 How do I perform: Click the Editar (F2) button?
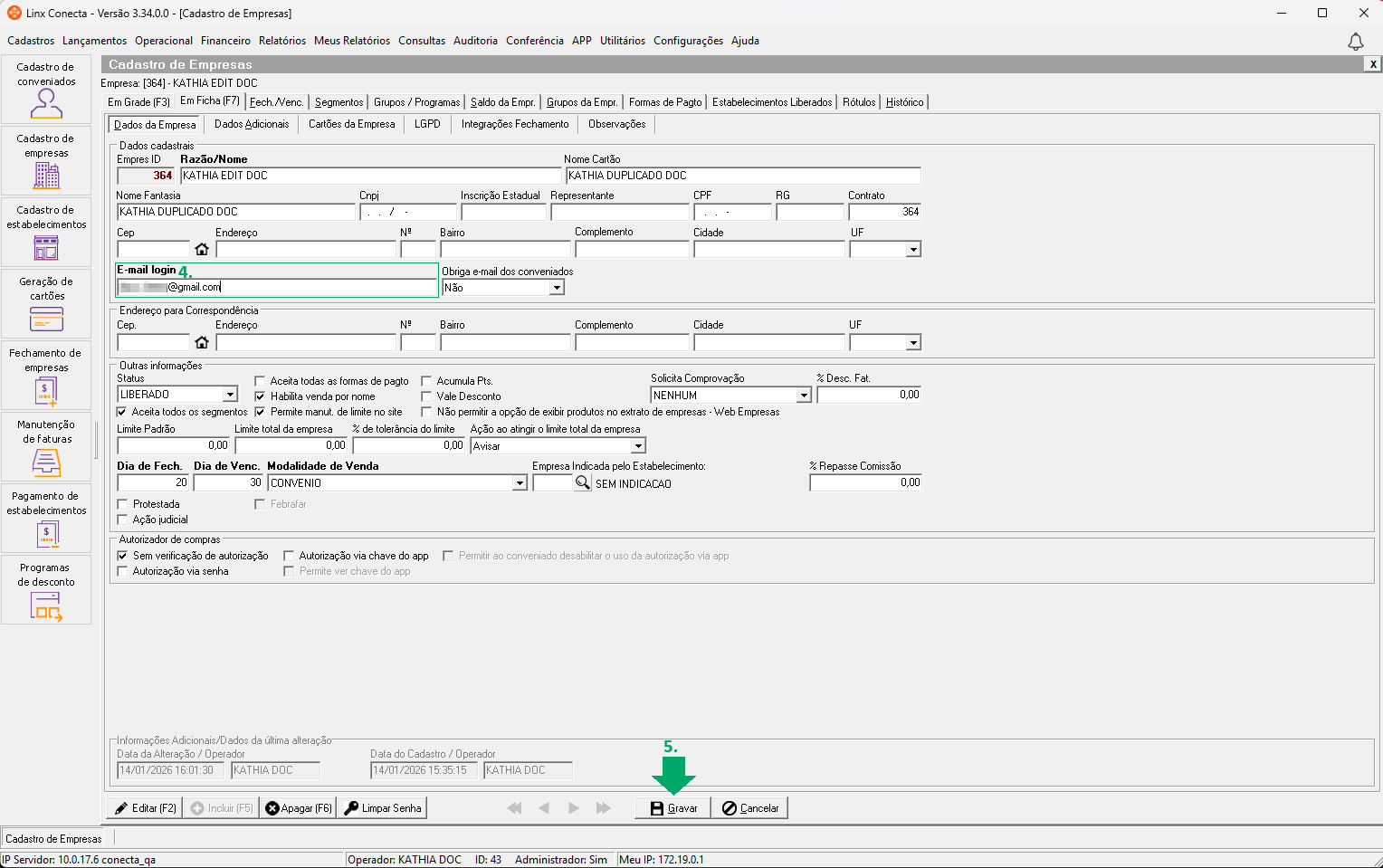[x=145, y=808]
